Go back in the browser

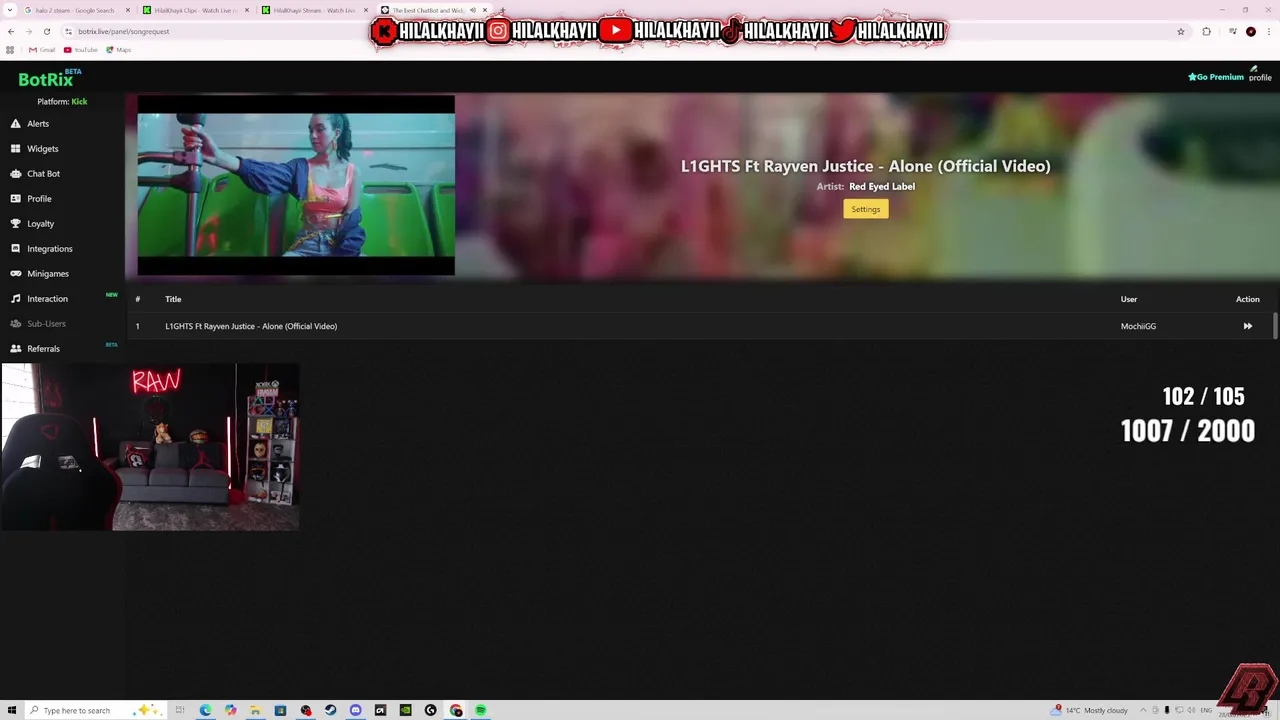pyautogui.click(x=11, y=31)
